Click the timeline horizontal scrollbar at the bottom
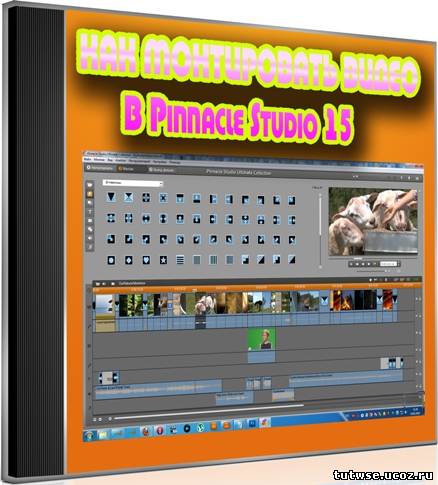This screenshot has height=485, width=438. (x=209, y=411)
